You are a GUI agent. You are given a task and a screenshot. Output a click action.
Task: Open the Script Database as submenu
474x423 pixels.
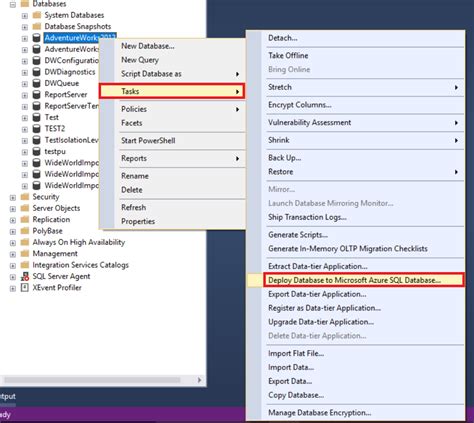[x=172, y=74]
